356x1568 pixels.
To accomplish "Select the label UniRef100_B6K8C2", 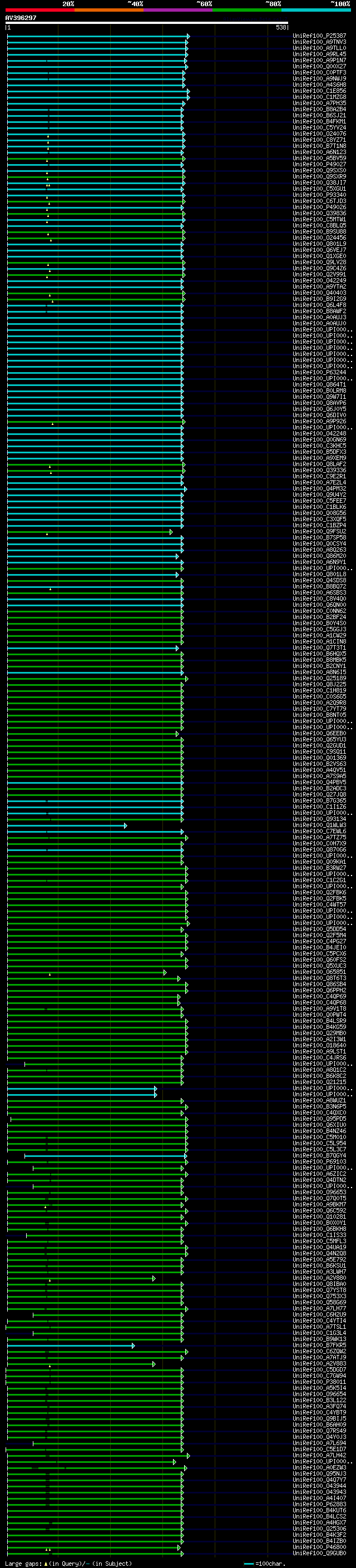I will point(319,1076).
